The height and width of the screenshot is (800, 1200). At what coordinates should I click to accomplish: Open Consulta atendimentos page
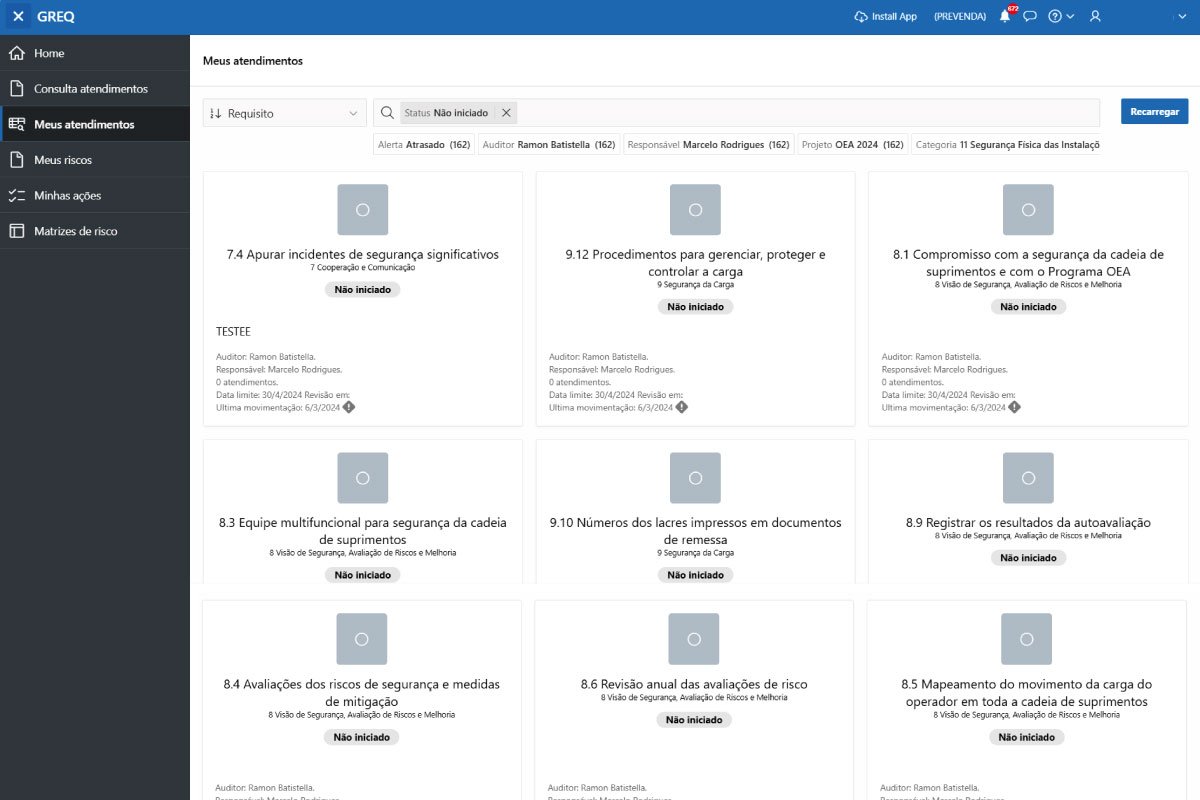pyautogui.click(x=91, y=89)
